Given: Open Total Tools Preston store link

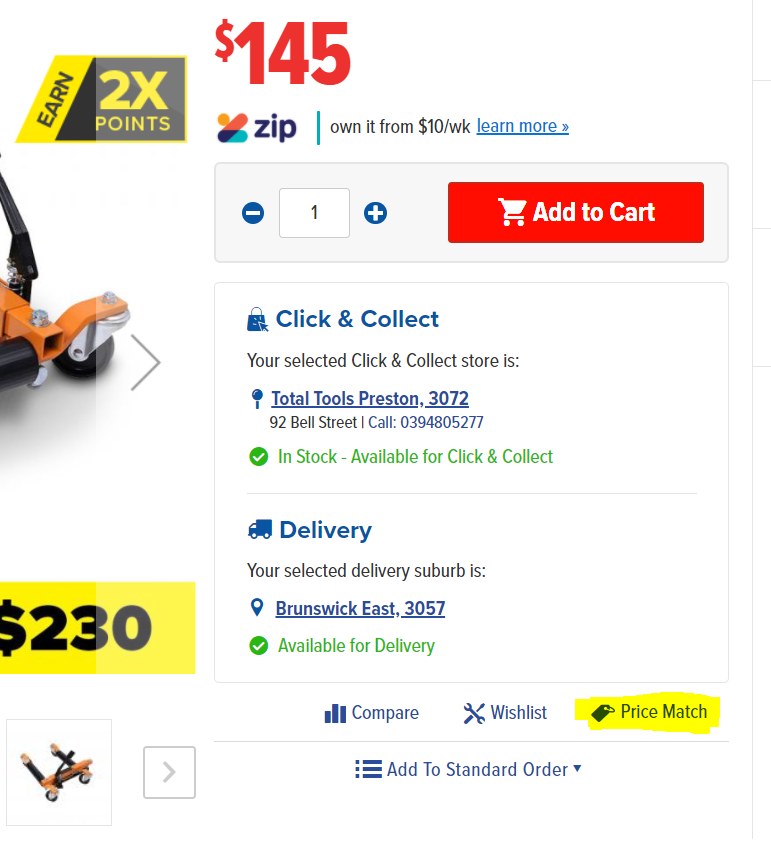Looking at the screenshot, I should (370, 399).
